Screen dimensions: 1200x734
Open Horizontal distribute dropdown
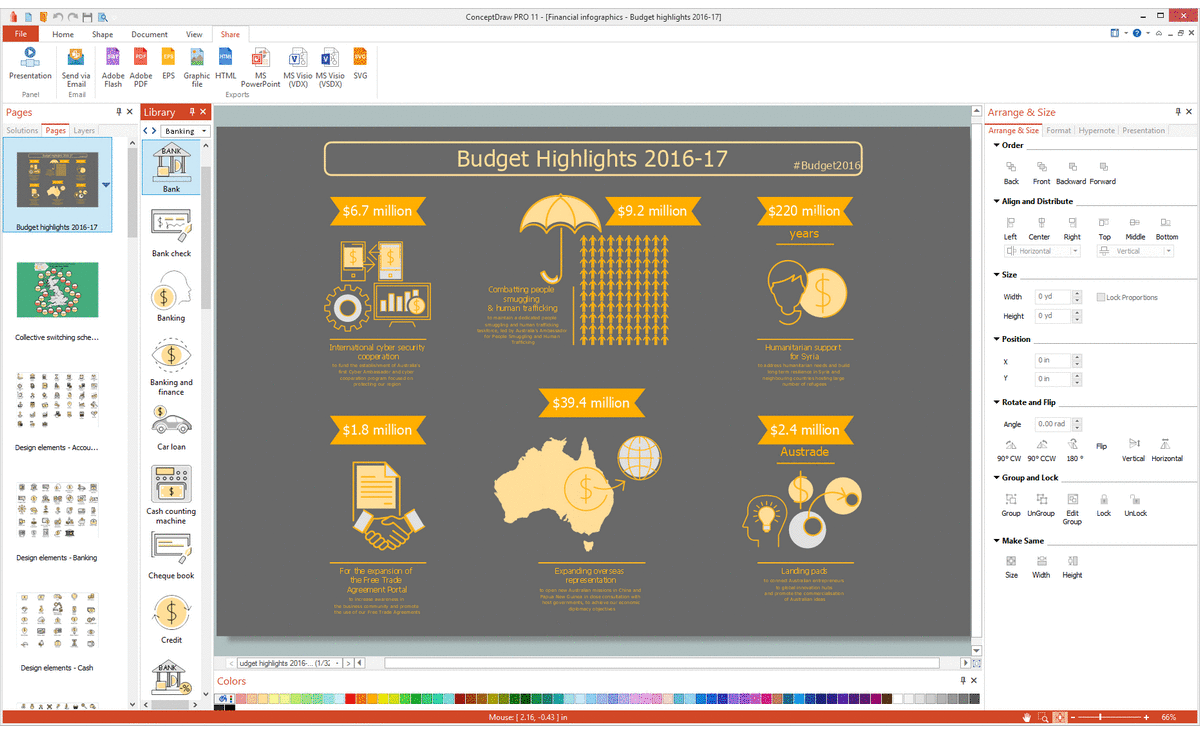(1075, 251)
